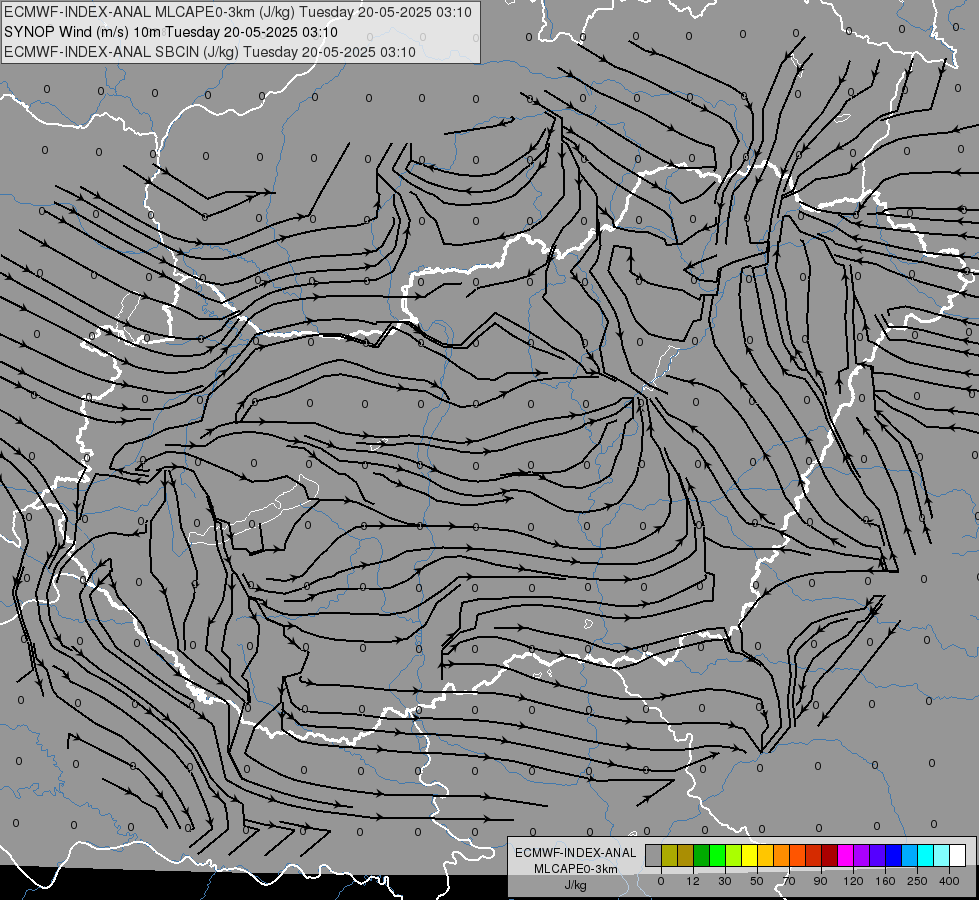Pick the pale cyan swatch left of 400 tick
This screenshot has height=900, width=979.
pos(942,855)
